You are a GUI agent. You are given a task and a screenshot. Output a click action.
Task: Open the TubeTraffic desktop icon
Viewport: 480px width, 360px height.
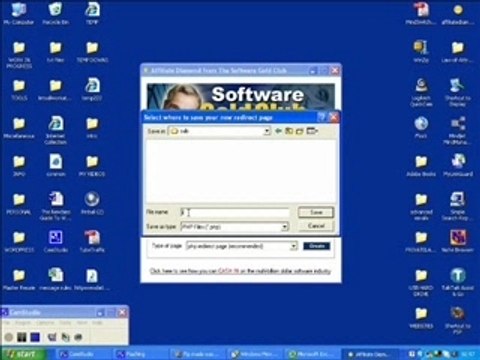click(92, 242)
